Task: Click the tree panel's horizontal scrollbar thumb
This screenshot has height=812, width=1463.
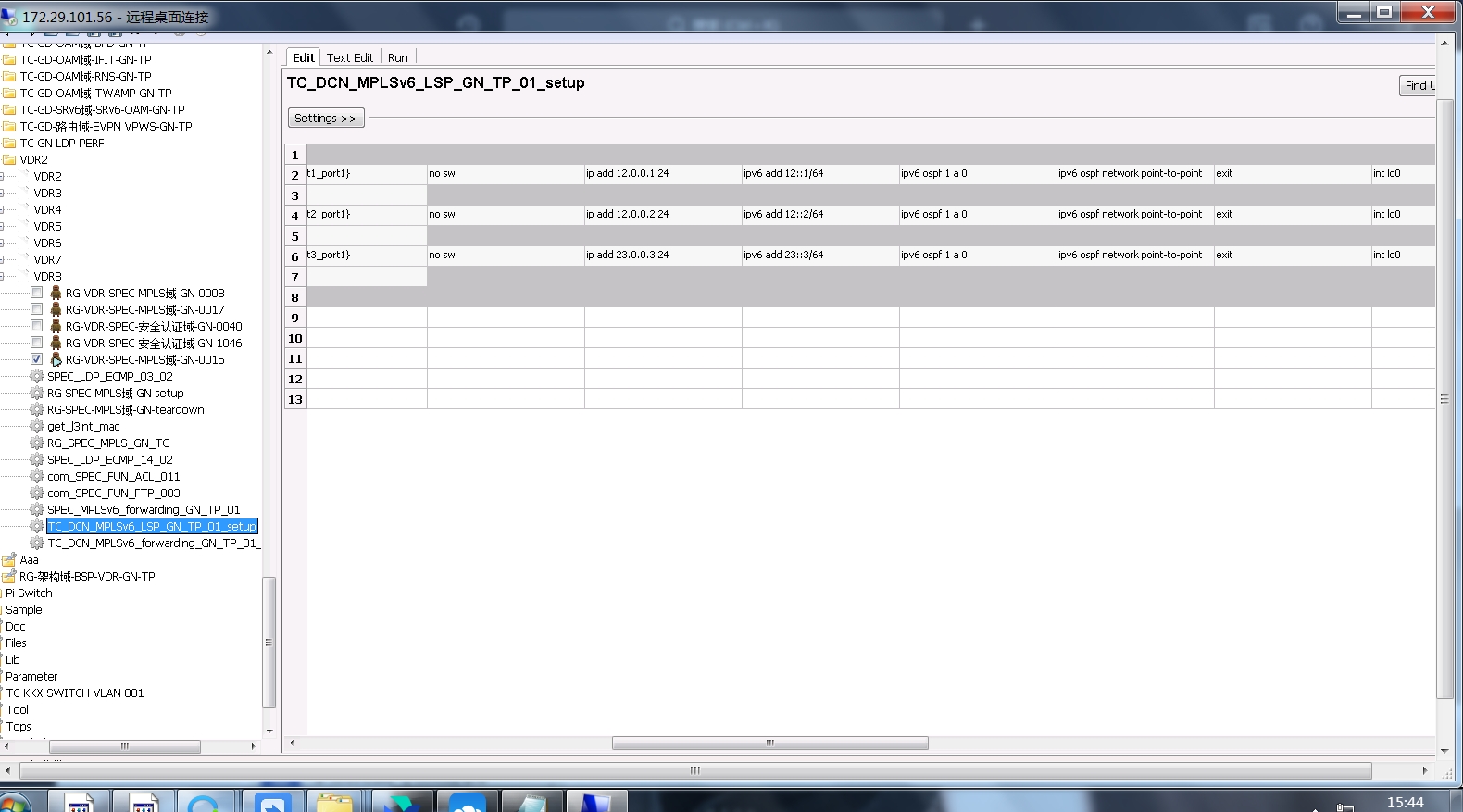Action: click(x=125, y=746)
